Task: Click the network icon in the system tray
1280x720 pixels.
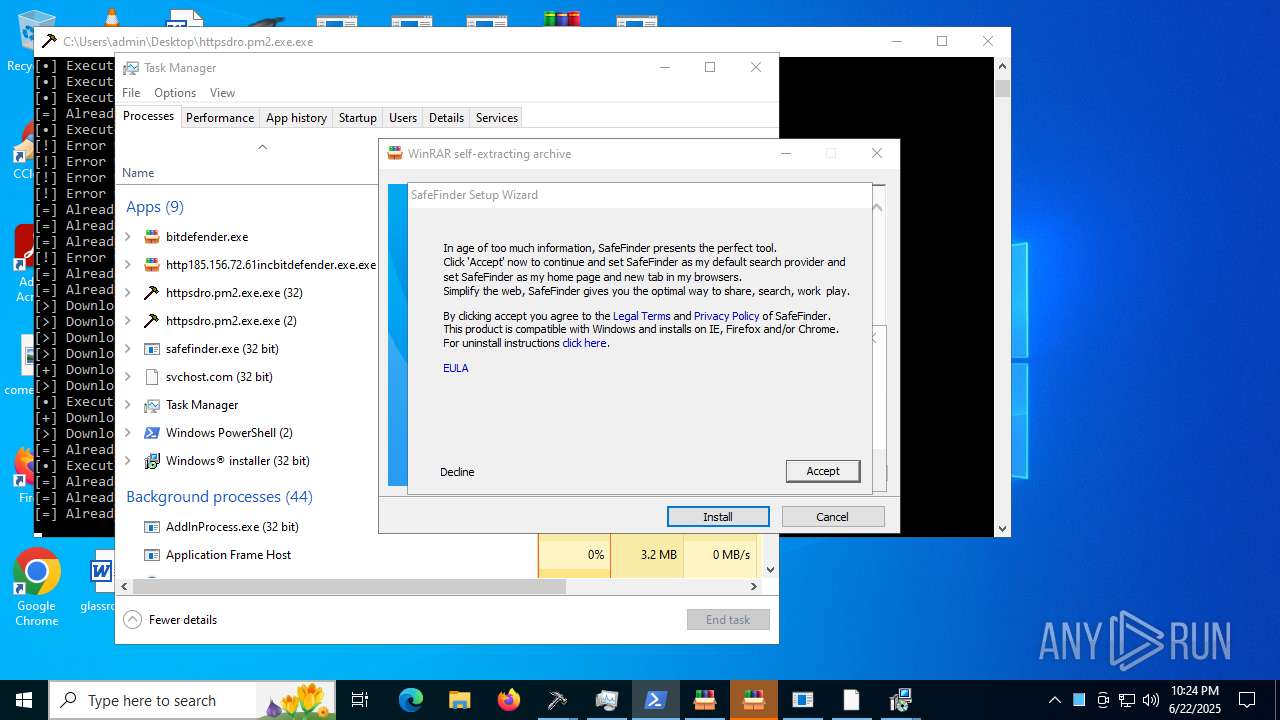Action: tap(1127, 700)
